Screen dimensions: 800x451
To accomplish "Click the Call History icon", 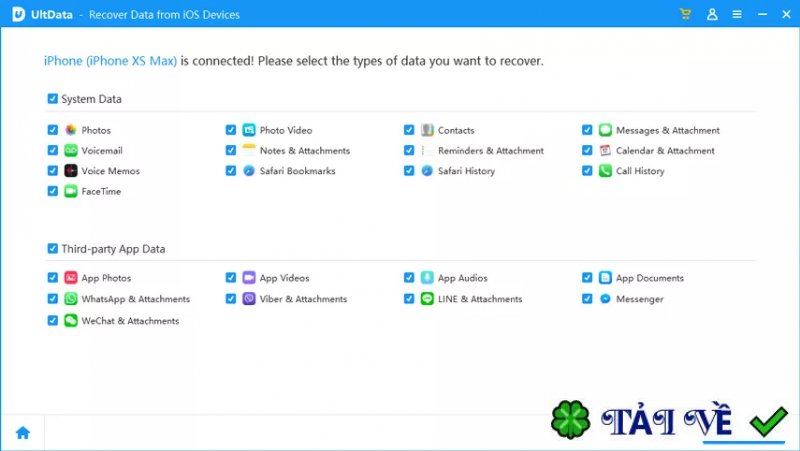I will [x=605, y=171].
